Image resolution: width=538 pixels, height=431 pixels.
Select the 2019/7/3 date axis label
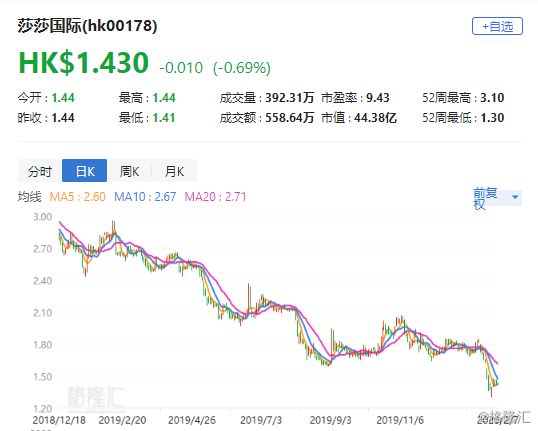pyautogui.click(x=261, y=420)
